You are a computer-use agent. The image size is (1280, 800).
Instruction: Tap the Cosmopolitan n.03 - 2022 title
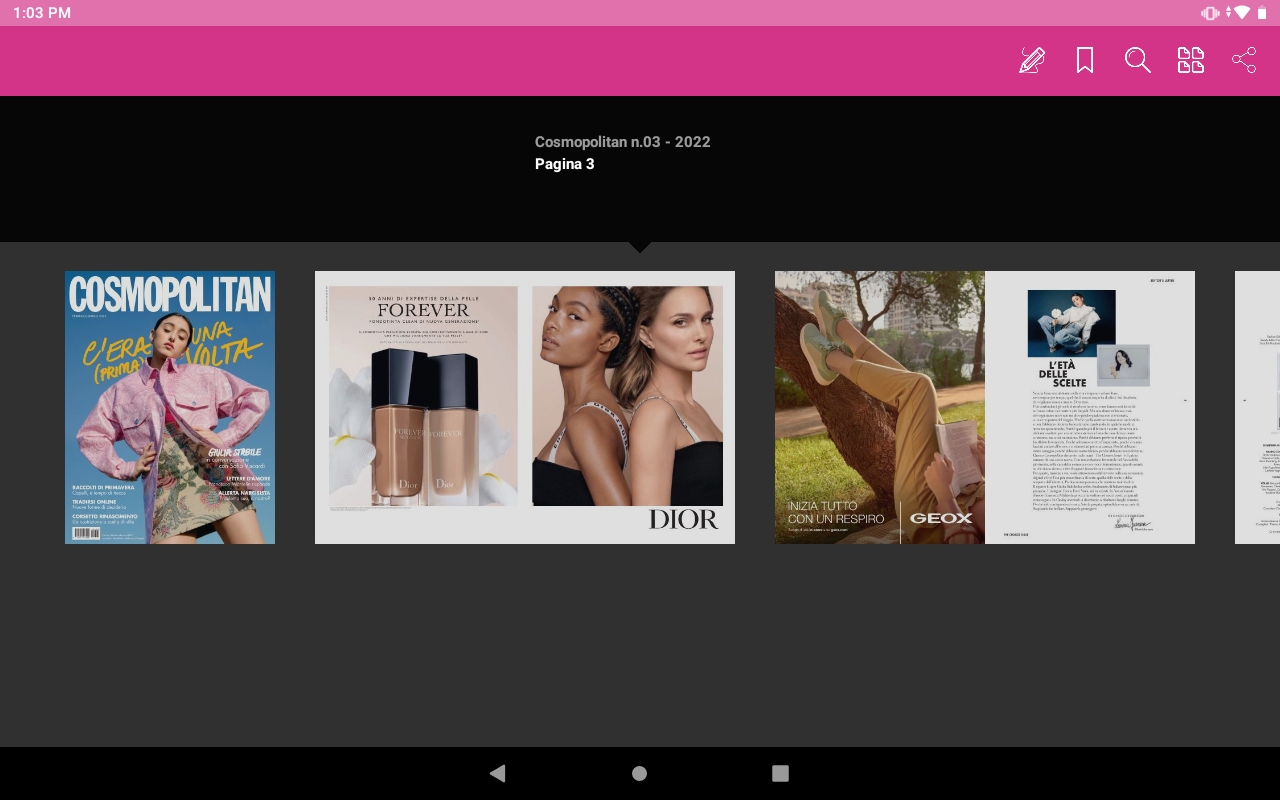pos(622,142)
